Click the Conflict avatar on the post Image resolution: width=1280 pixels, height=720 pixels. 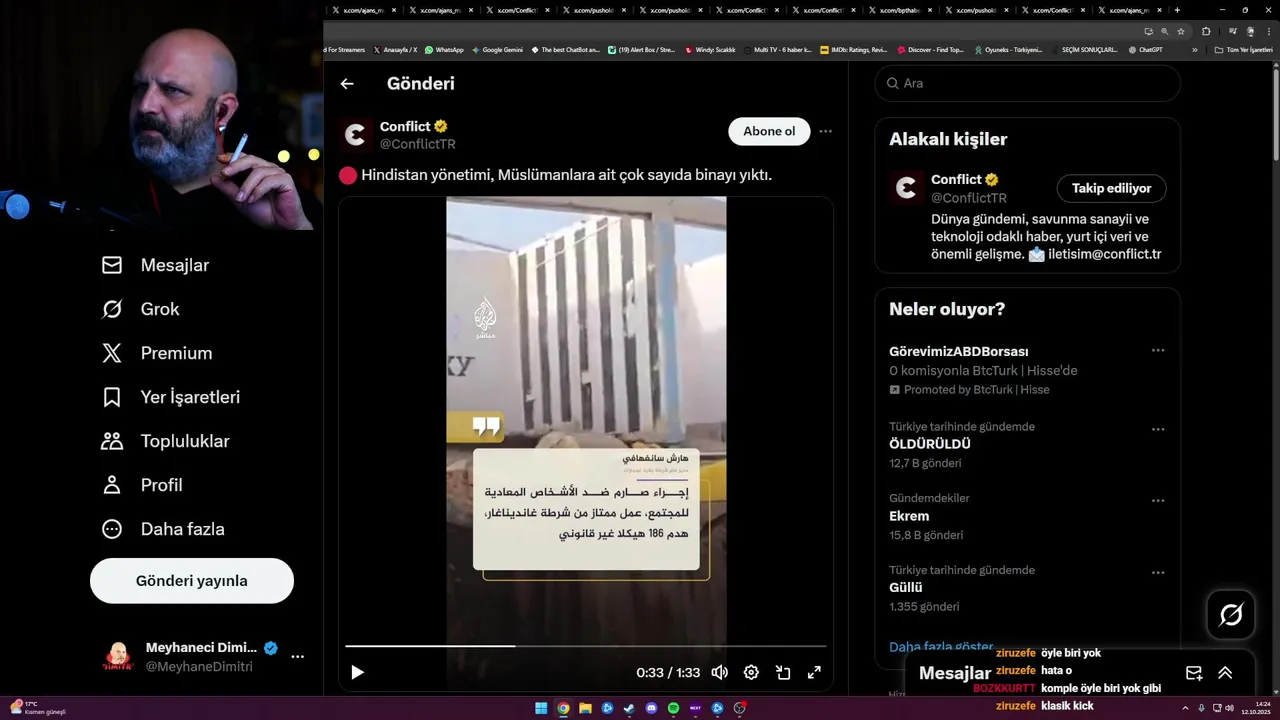(x=355, y=135)
